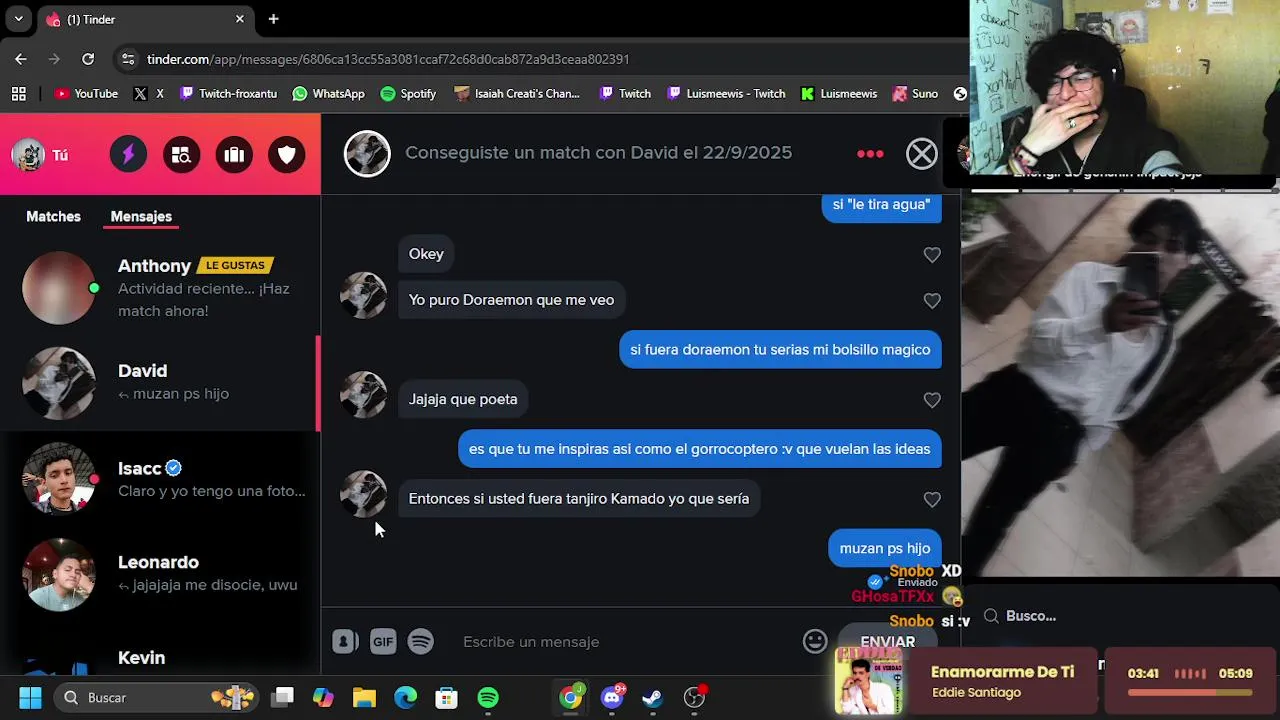Open the GIF picker button

coord(383,642)
